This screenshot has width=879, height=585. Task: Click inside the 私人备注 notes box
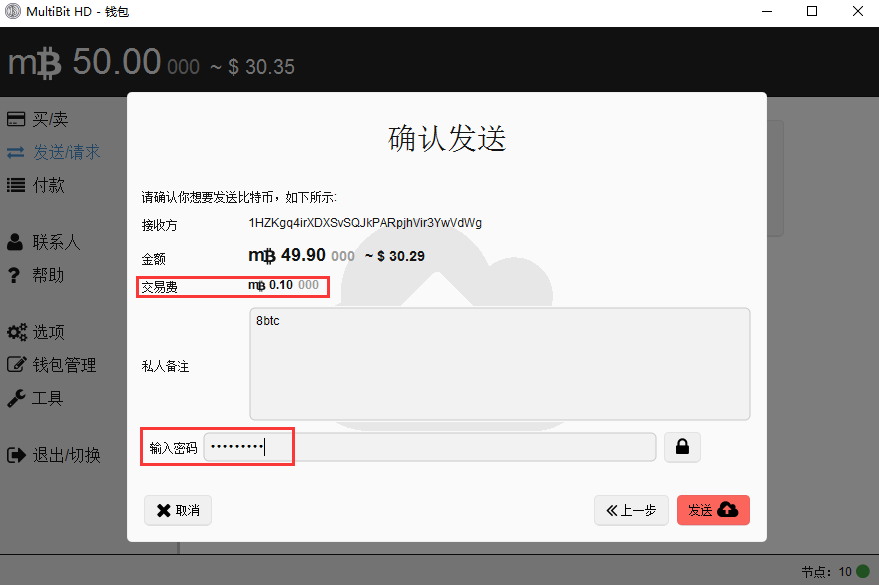pos(499,364)
